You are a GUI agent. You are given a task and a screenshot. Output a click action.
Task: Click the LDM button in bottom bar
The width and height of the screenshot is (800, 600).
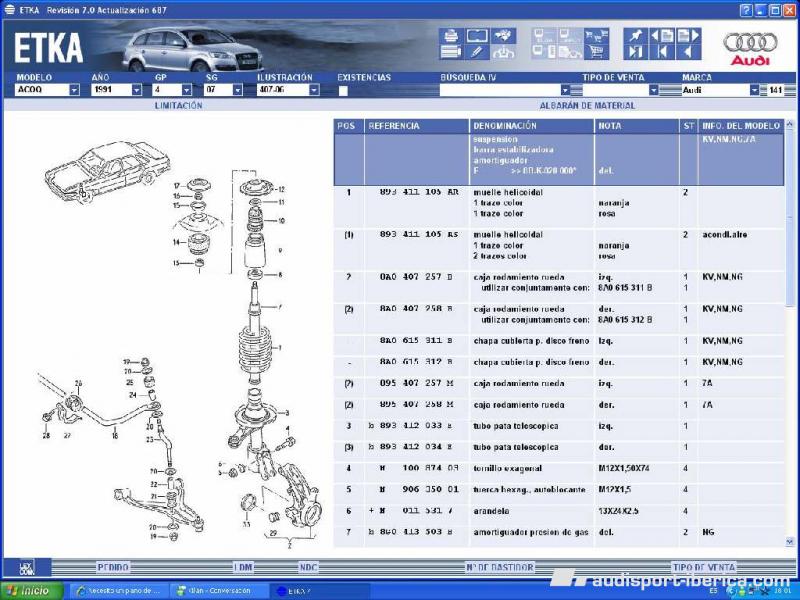tap(243, 567)
